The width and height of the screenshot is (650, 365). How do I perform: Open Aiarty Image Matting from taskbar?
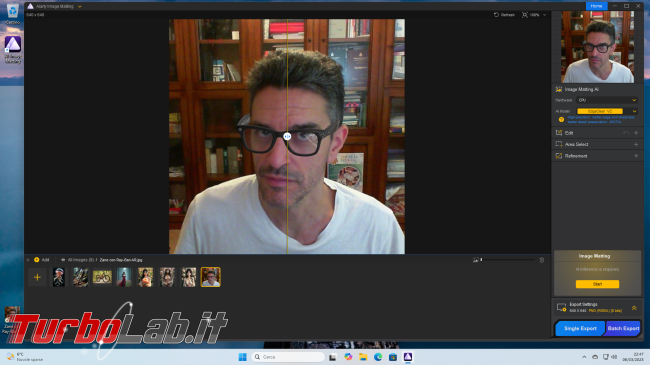pyautogui.click(x=408, y=357)
